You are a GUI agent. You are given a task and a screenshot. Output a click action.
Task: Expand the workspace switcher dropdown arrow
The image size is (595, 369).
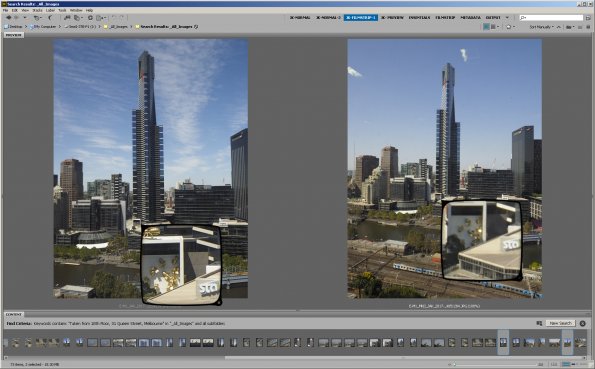507,17
